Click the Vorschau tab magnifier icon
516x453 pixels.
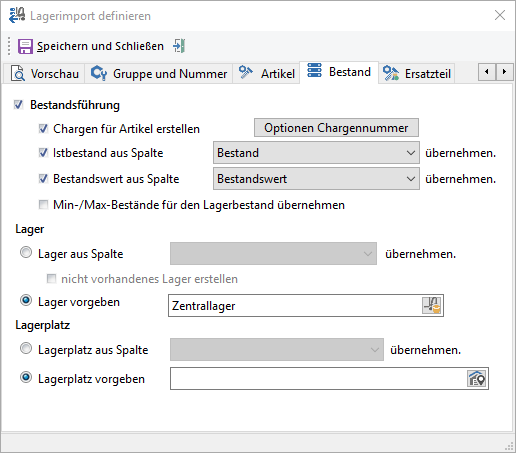pyautogui.click(x=18, y=73)
